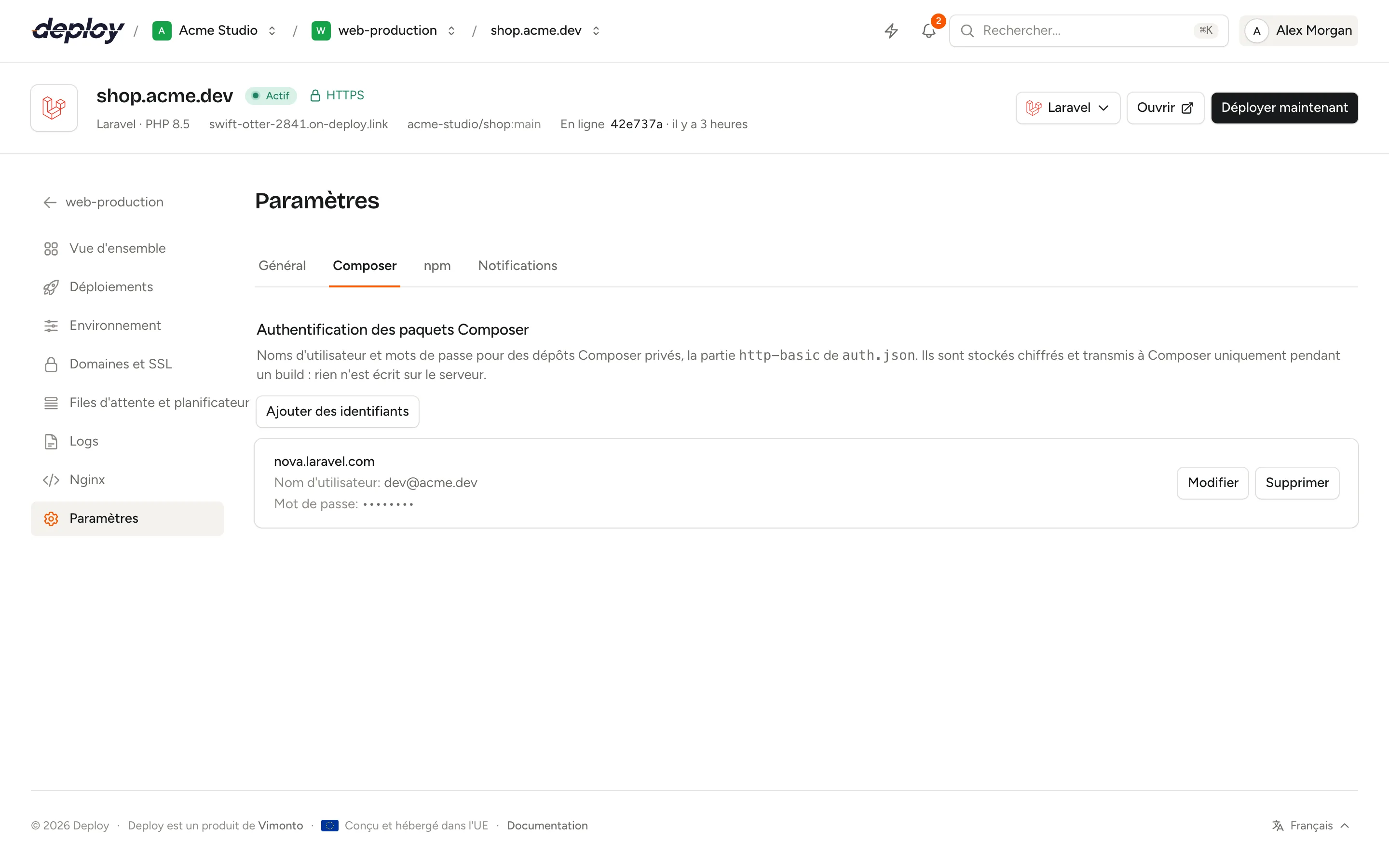Click Ajouter des identifiants
The image size is (1389, 868).
pos(338,412)
